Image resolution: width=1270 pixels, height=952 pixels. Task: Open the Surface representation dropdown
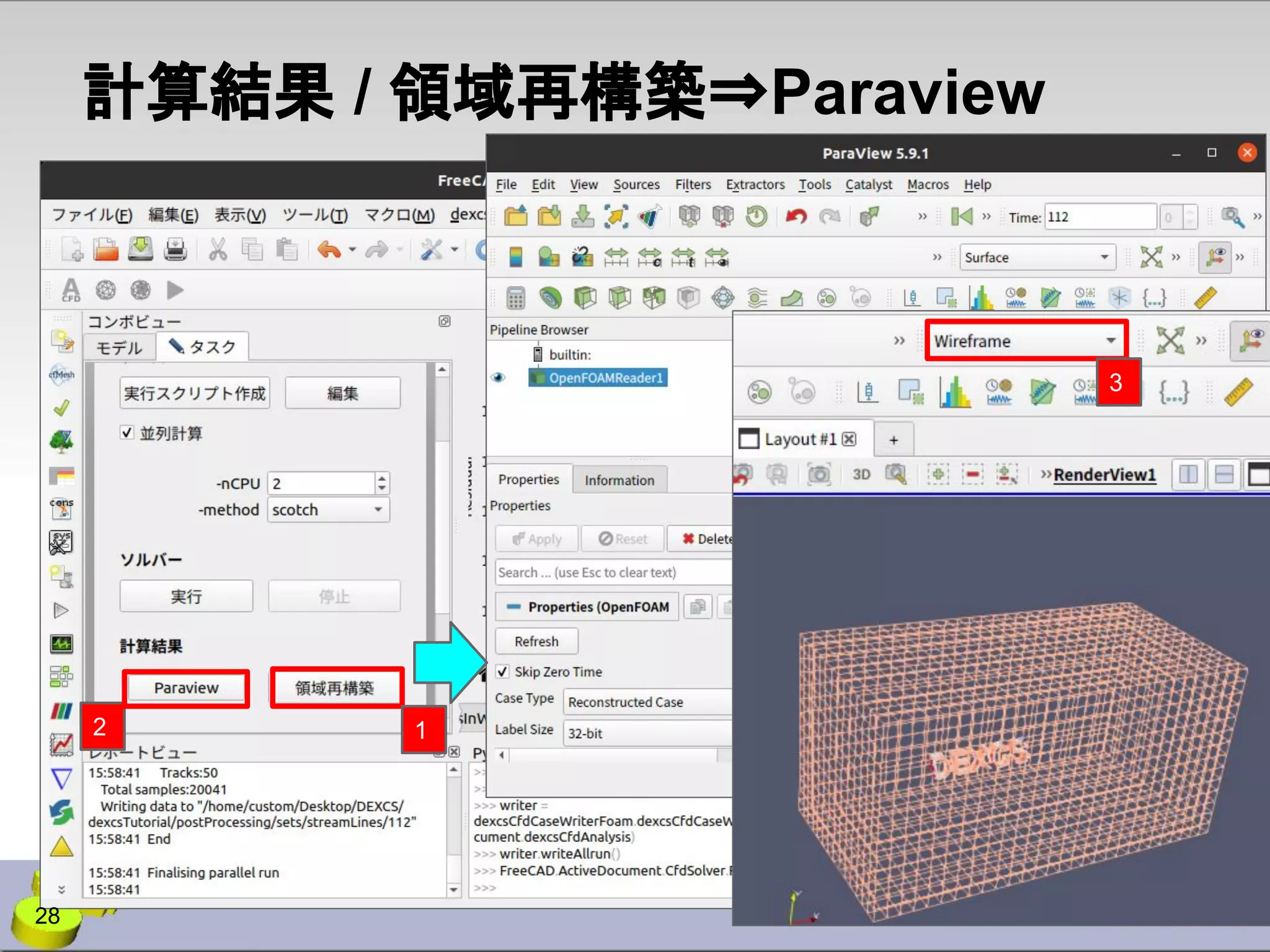pos(1038,257)
